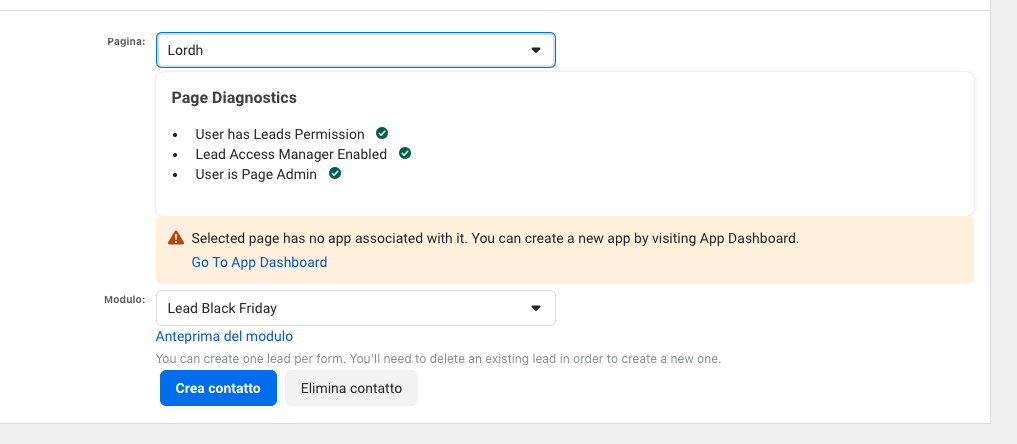The image size is (1017, 444).
Task: Click the green check beside Lead Access Manager
Action: pyautogui.click(x=405, y=153)
